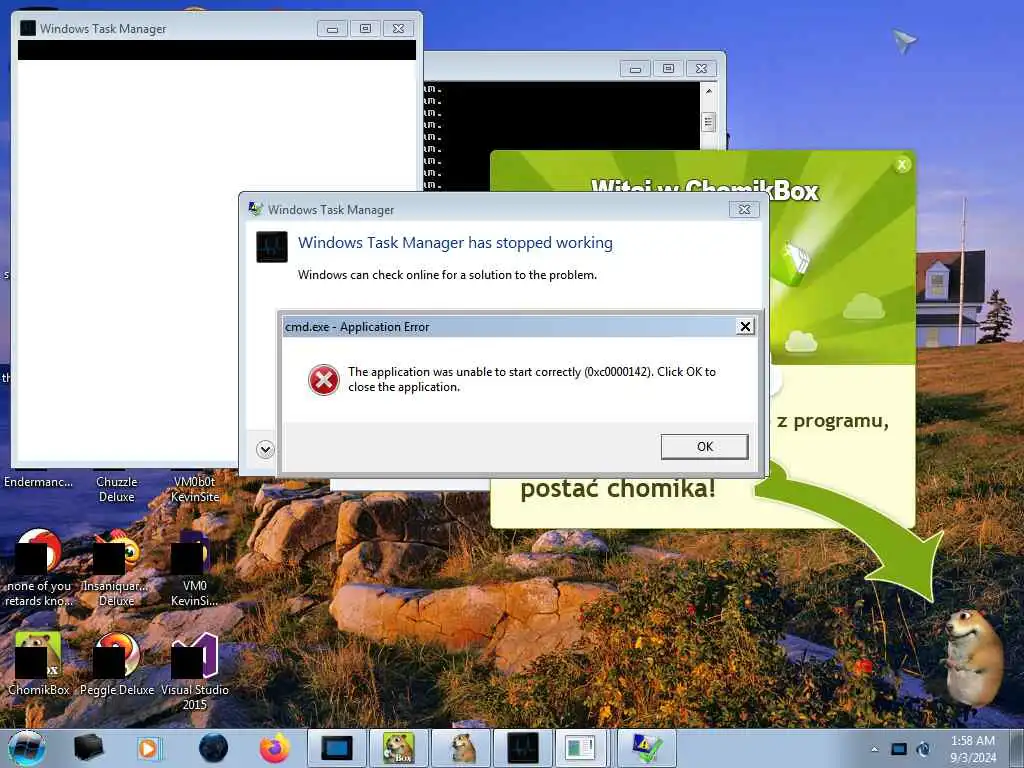Switch to the command prompt taskbar button
The image size is (1024, 768).
coord(337,748)
